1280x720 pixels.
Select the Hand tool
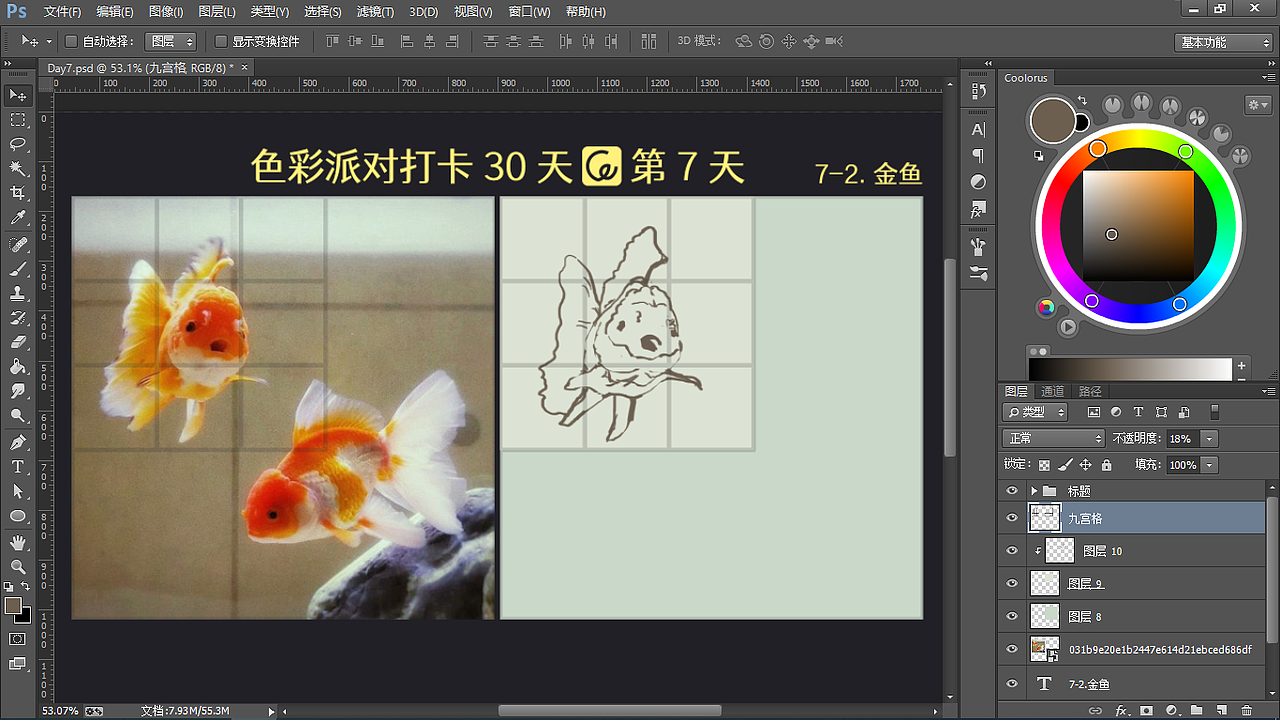(x=18, y=542)
